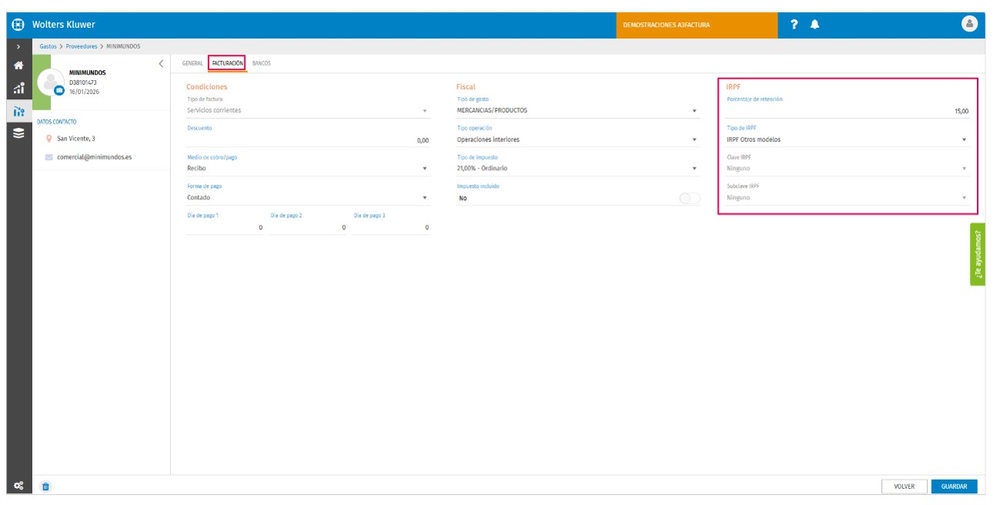Switch to the GENERAL tab
This screenshot has height=505, width=1000.
193,64
